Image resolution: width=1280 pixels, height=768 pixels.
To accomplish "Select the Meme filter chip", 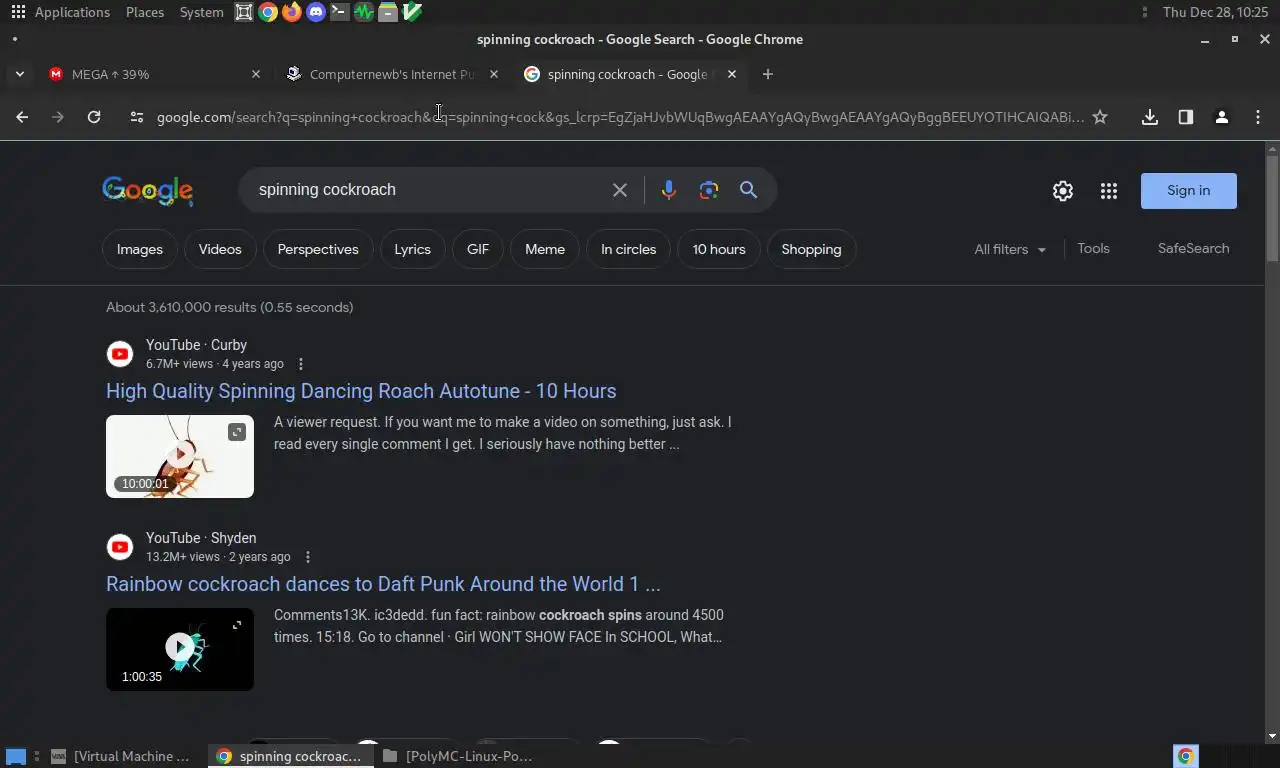I will [x=545, y=249].
